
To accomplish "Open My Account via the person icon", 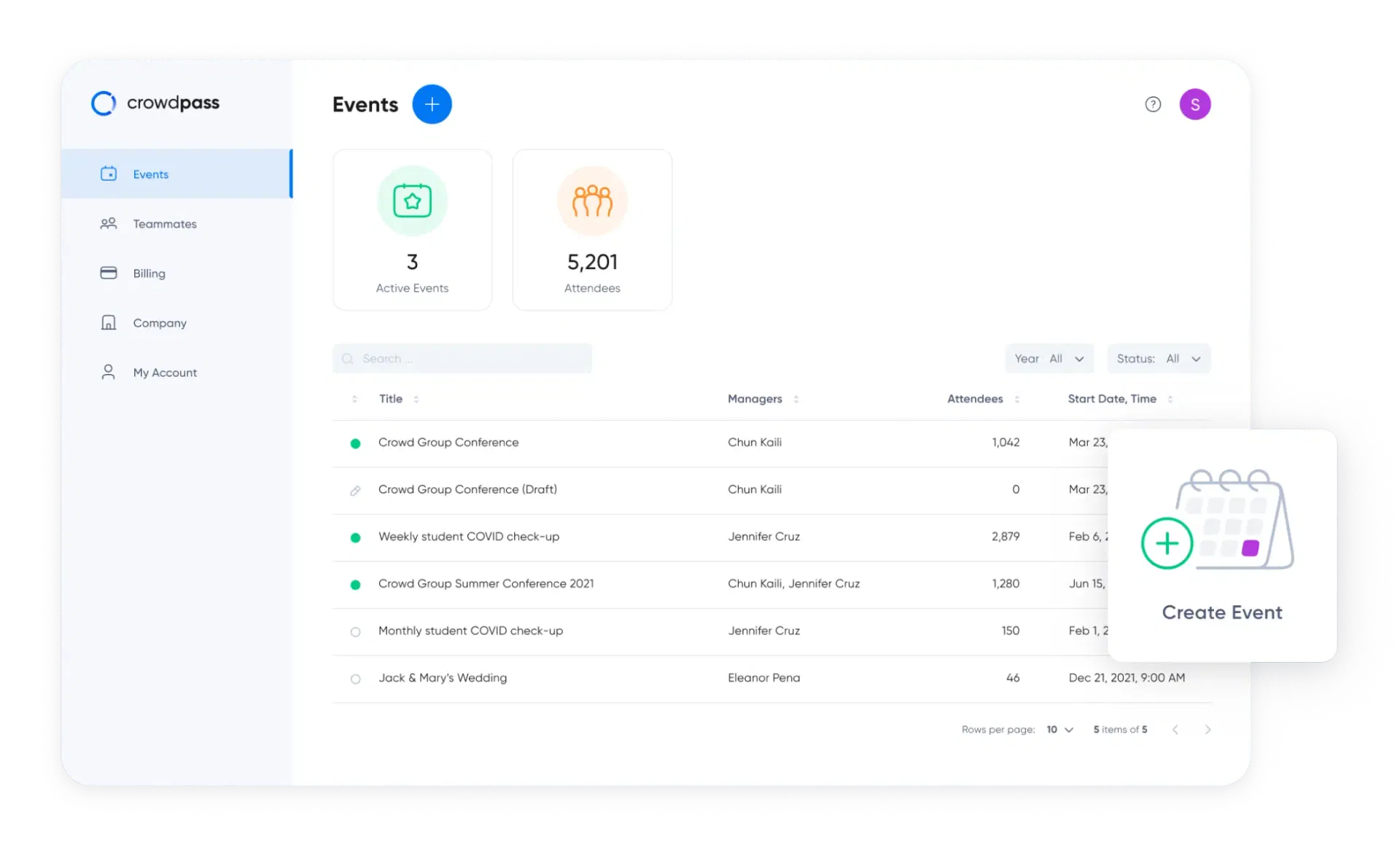I will 108,372.
